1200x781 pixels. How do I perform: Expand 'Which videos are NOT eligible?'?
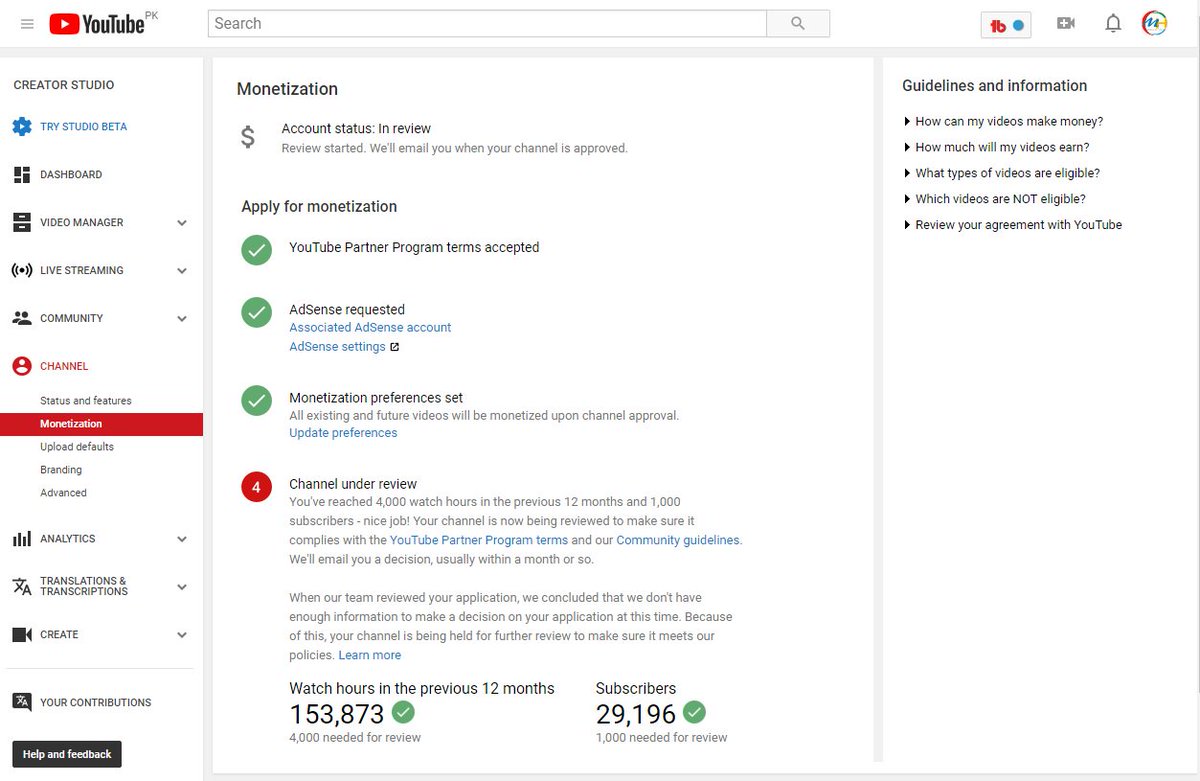click(994, 199)
